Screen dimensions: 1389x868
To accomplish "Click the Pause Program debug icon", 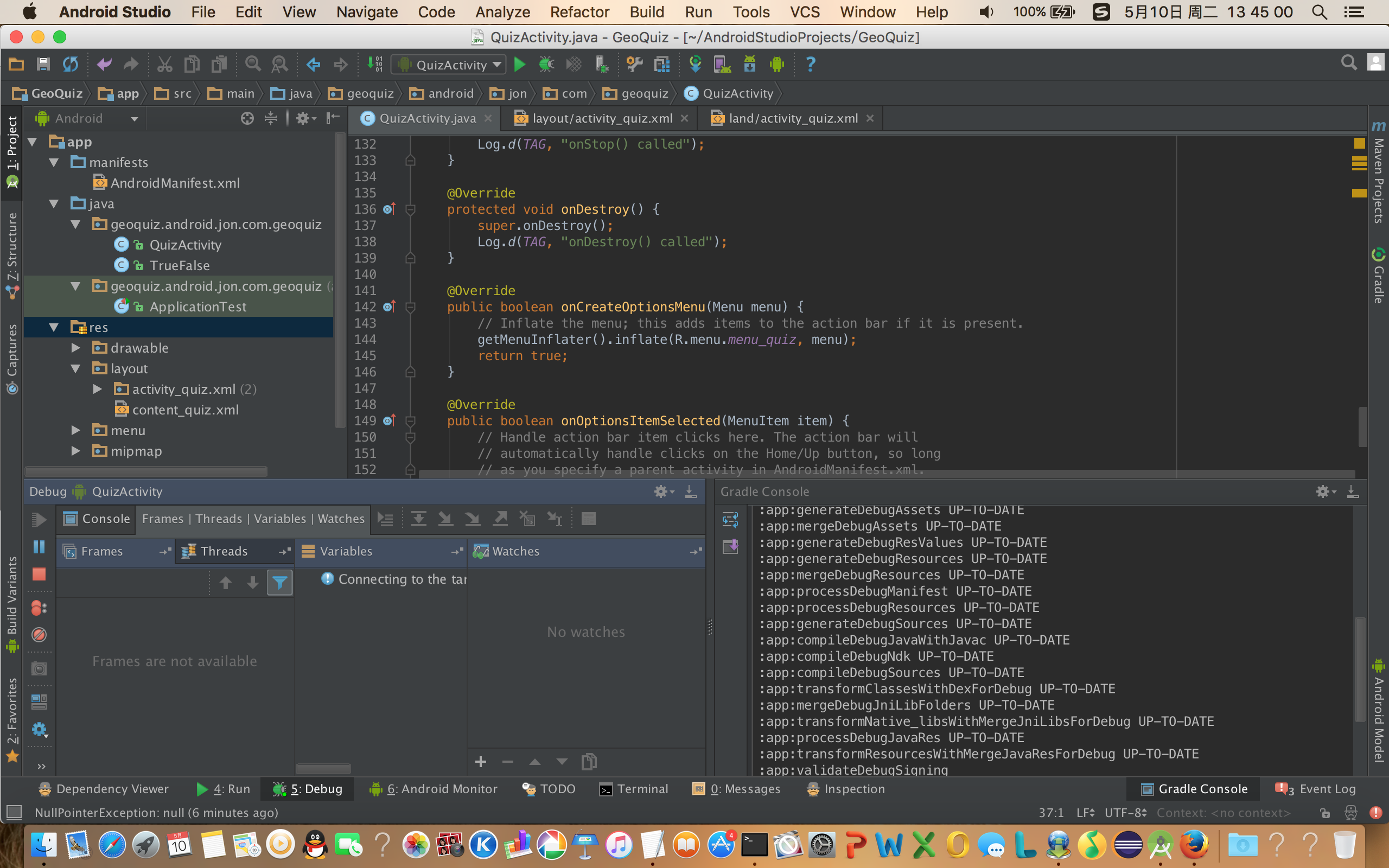I will (x=39, y=546).
